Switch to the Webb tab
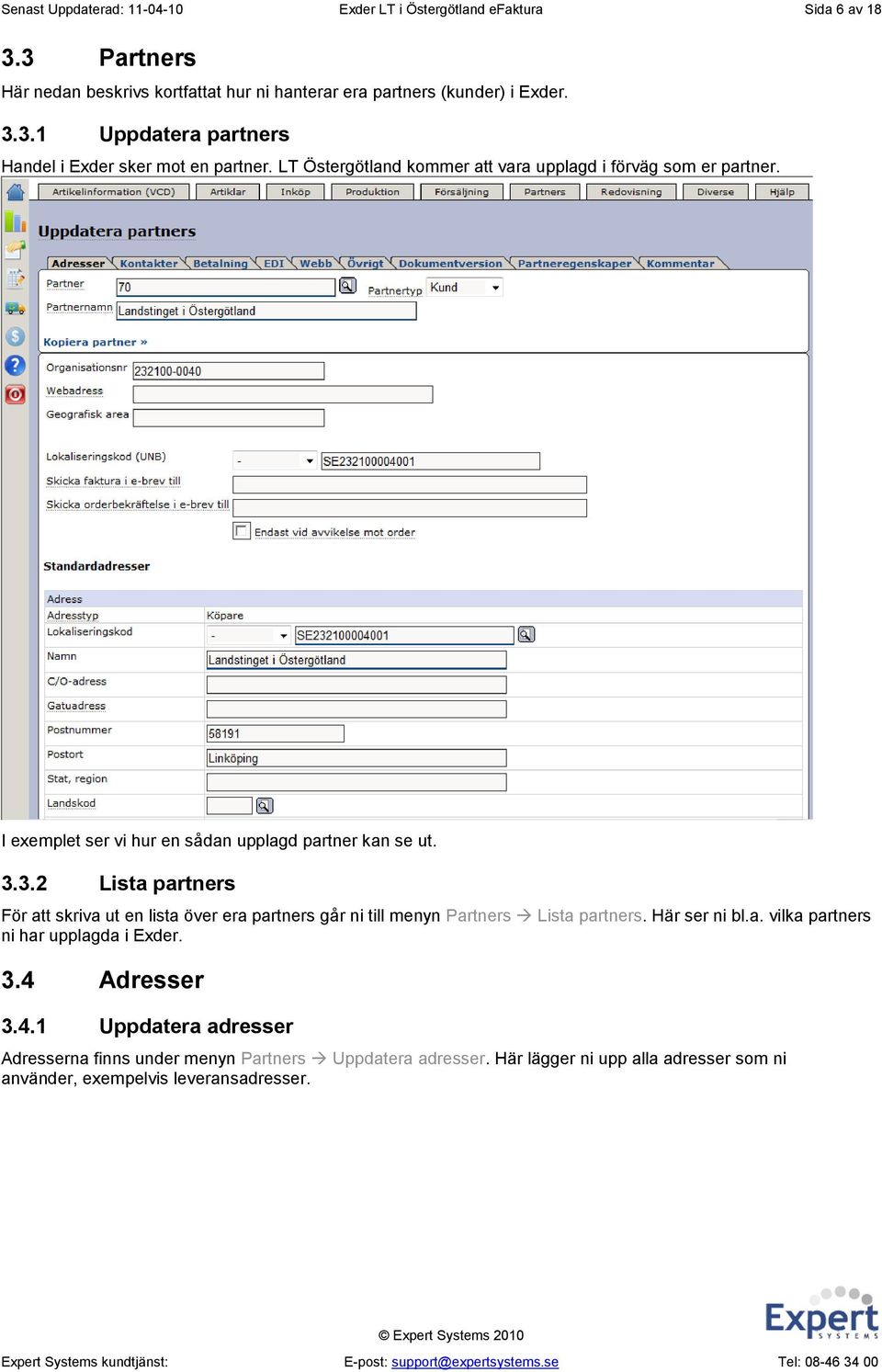This screenshot has width=882, height=1372. (316, 264)
